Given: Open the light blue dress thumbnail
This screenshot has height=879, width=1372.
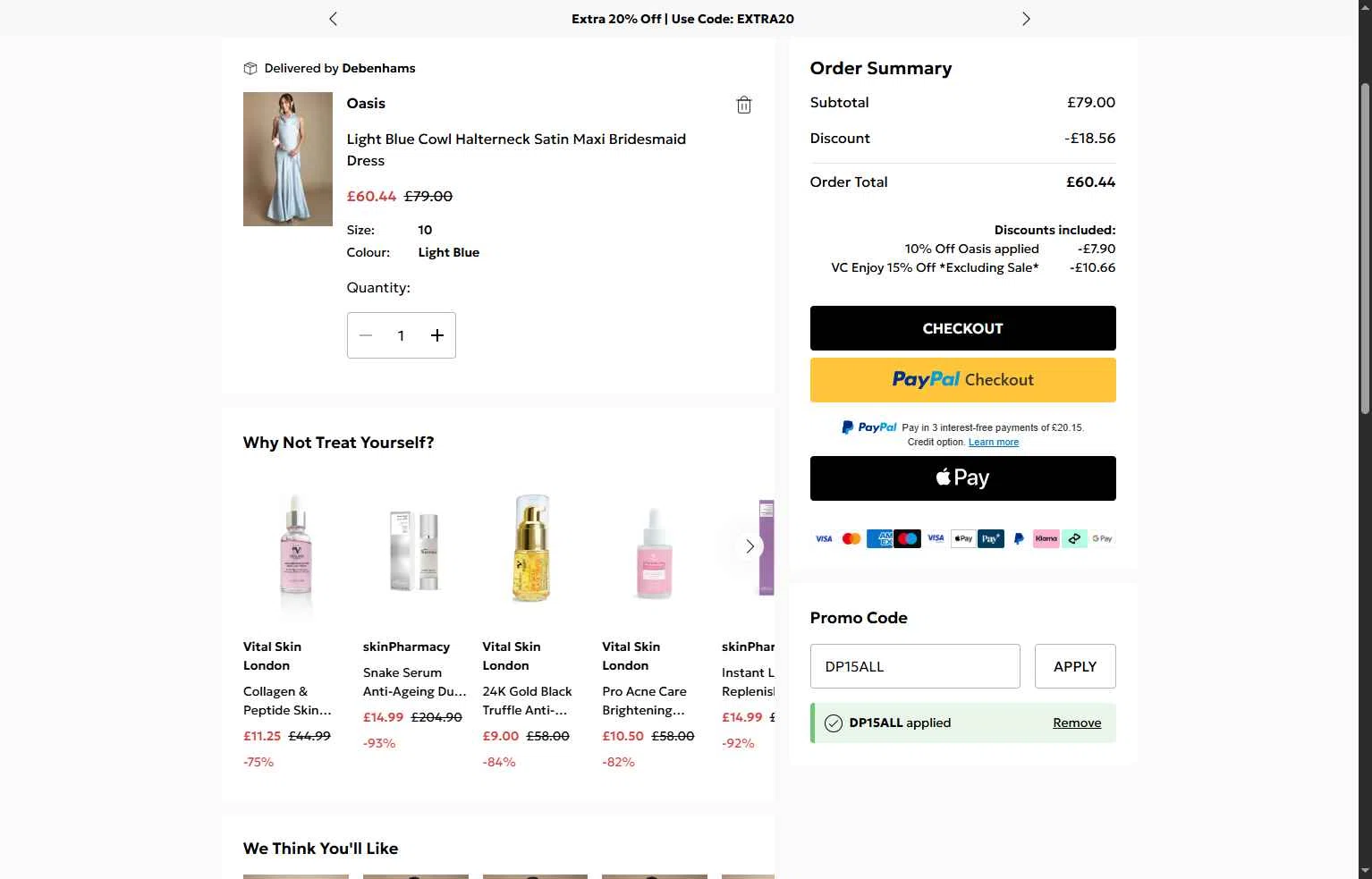Looking at the screenshot, I should click(288, 159).
